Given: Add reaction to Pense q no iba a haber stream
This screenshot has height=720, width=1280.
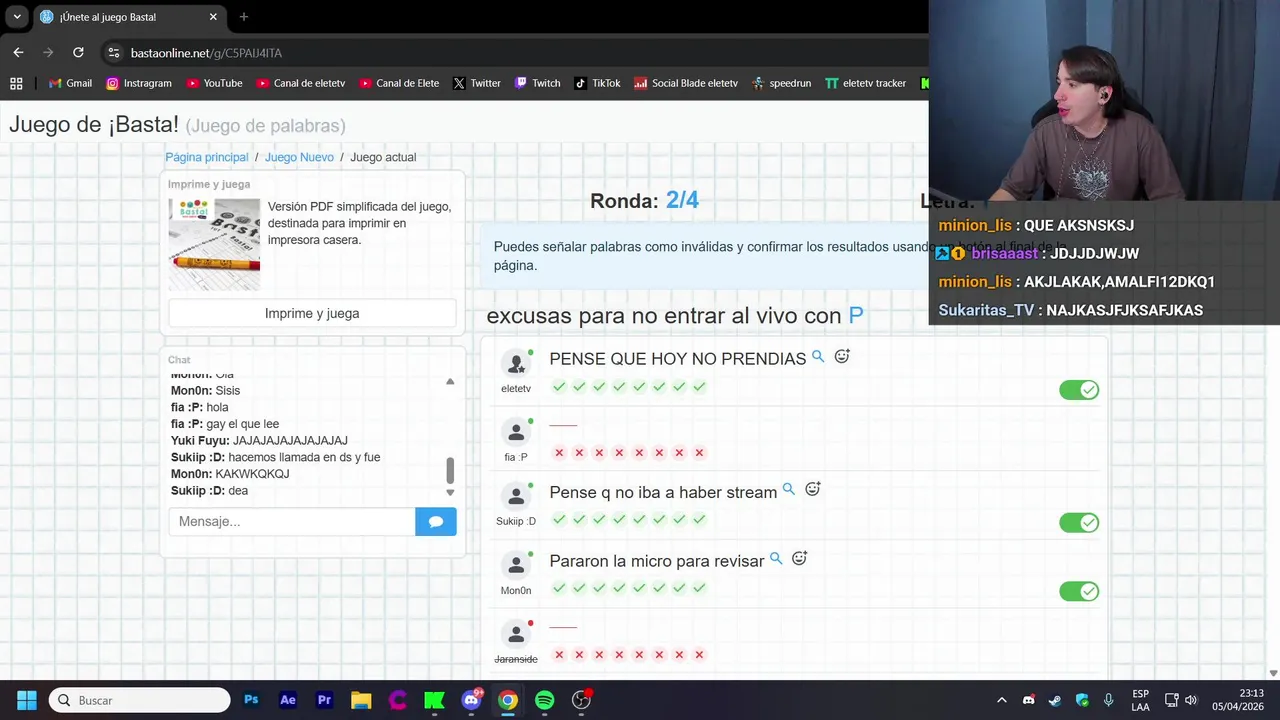Looking at the screenshot, I should (813, 489).
